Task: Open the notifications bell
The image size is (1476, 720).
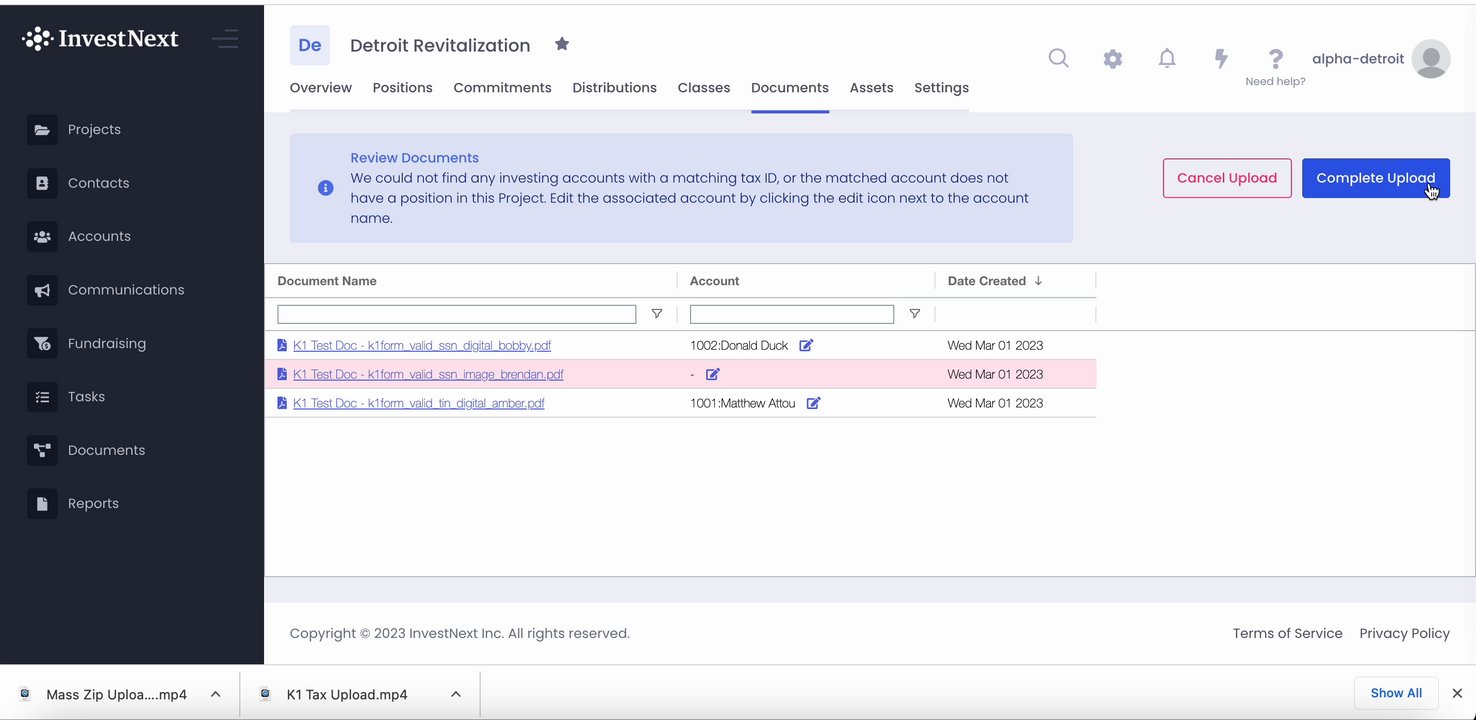Action: pyautogui.click(x=1167, y=59)
